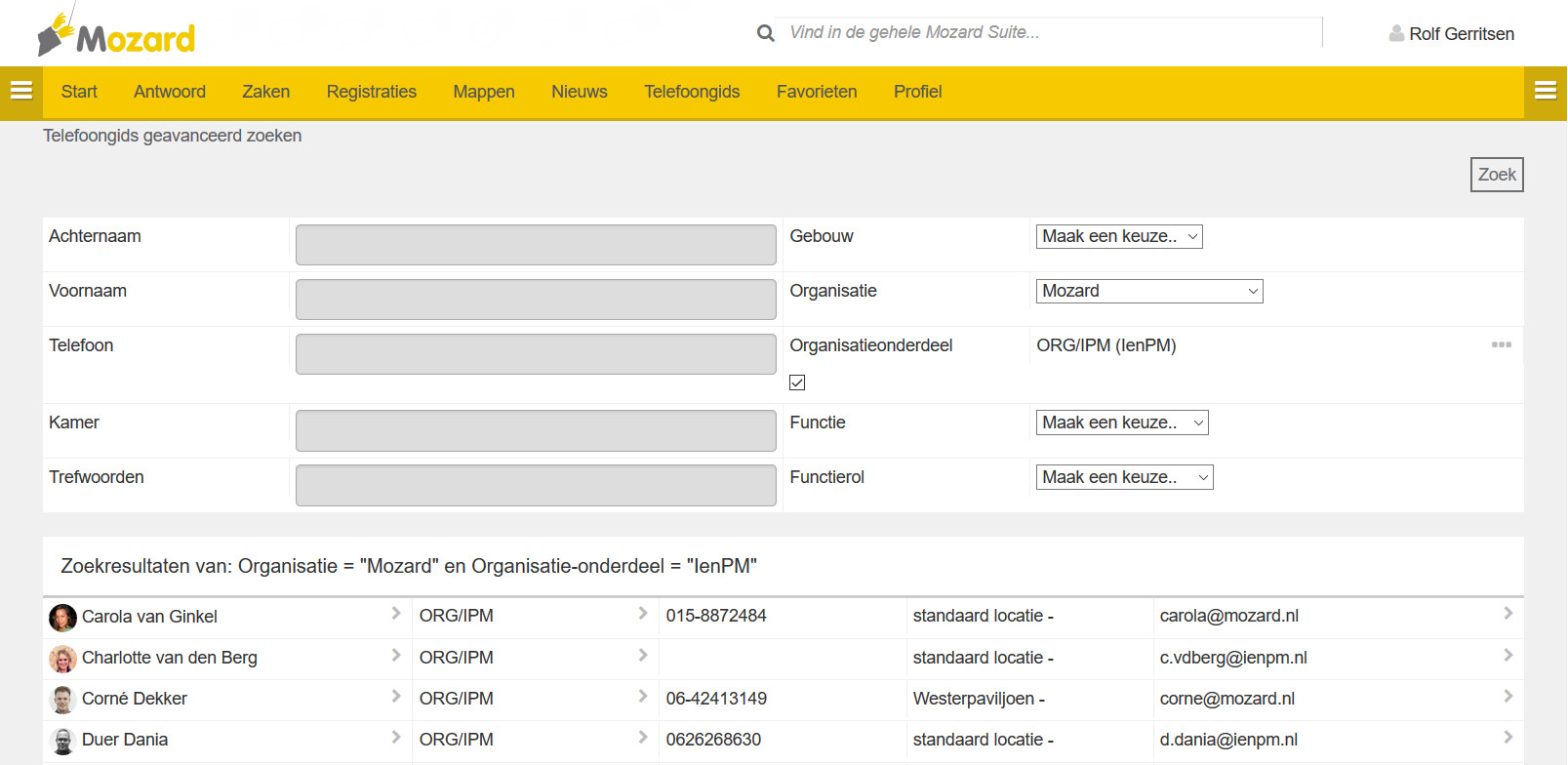
Task: Click chevron next to Duer Dania name
Action: [x=396, y=737]
